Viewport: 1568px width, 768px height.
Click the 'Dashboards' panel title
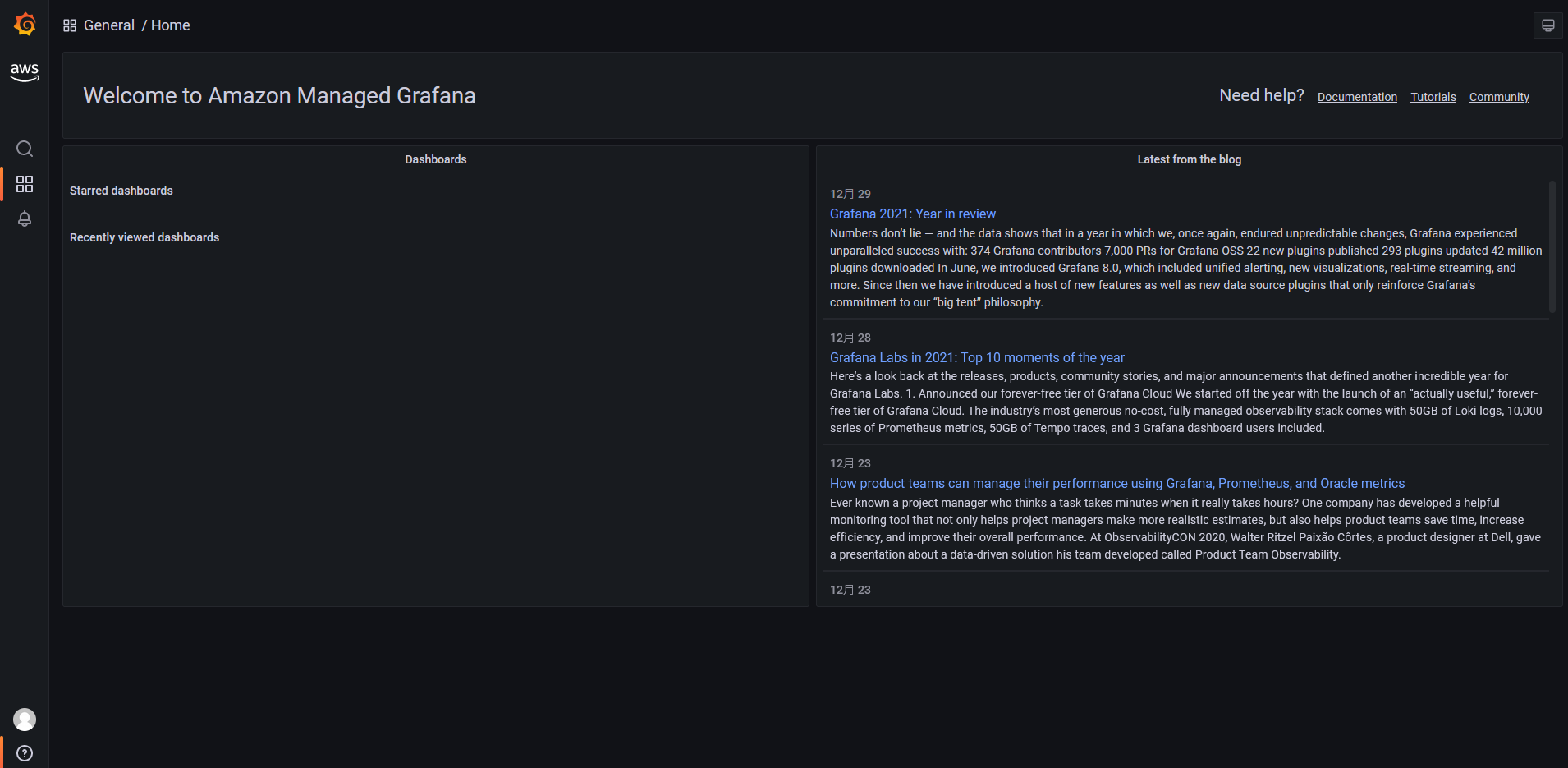pyautogui.click(x=436, y=159)
